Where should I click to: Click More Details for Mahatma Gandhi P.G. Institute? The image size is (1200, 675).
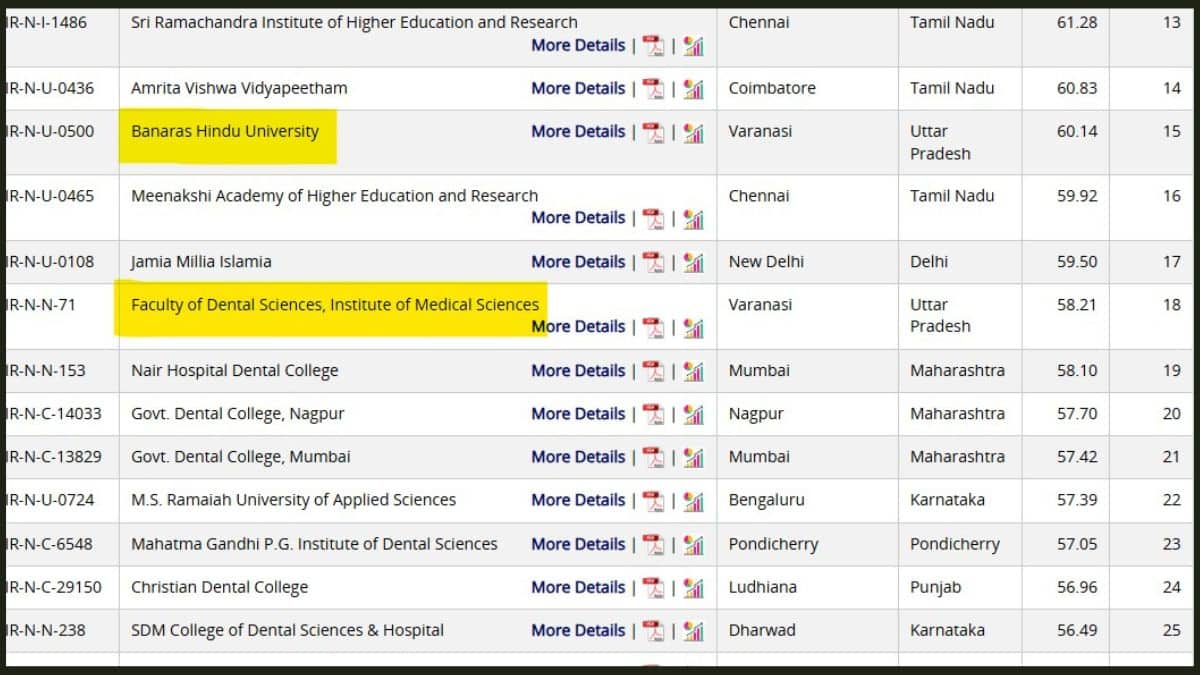[578, 544]
